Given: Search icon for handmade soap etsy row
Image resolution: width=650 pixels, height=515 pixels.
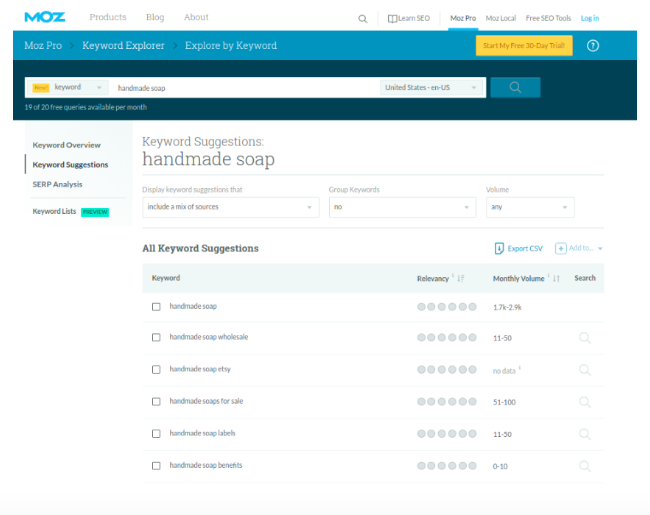Looking at the screenshot, I should 585,370.
